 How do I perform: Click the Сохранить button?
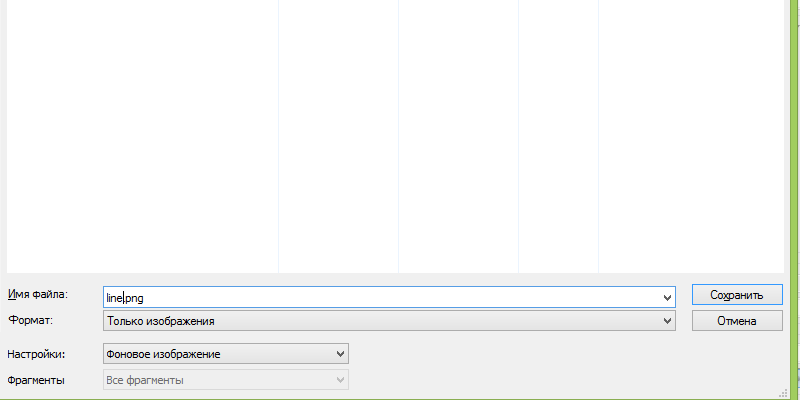(x=736, y=295)
